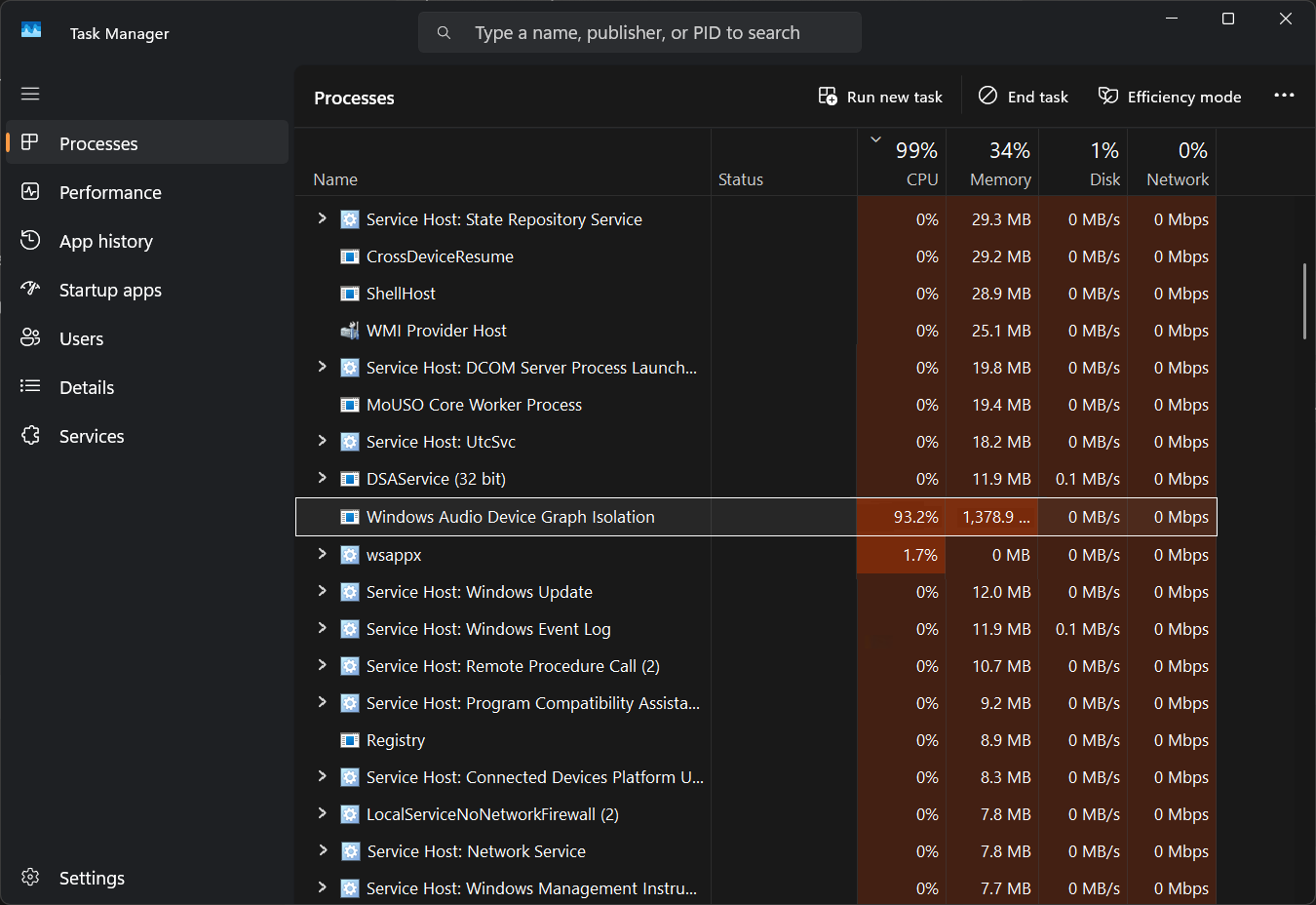Expand the wsappx process group
Viewport: 1316px width, 905px height.
click(x=322, y=554)
